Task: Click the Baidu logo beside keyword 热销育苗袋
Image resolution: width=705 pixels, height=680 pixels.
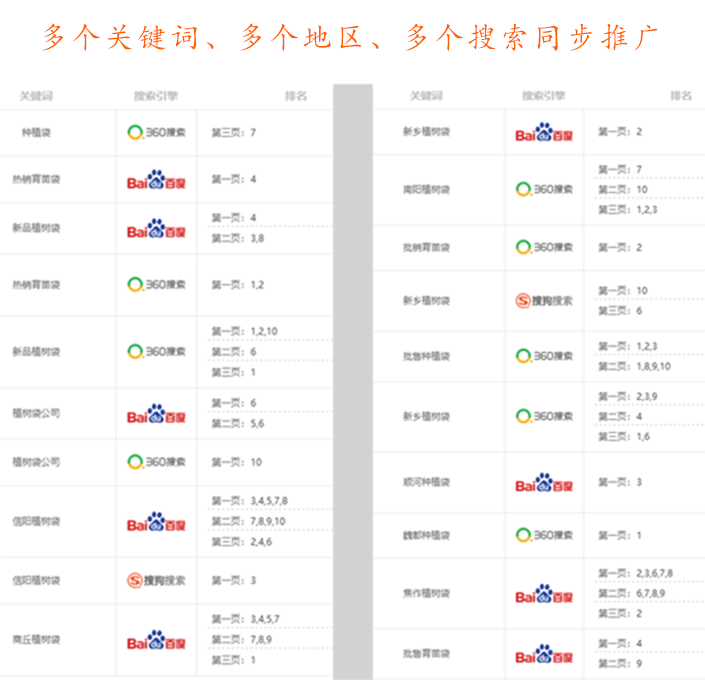Action: click(156, 180)
